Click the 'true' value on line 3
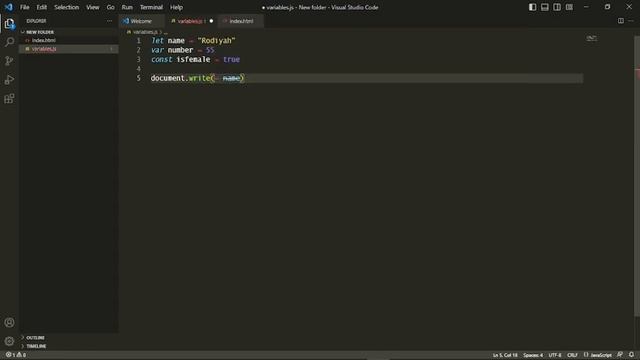This screenshot has height=360, width=640. tap(231, 59)
